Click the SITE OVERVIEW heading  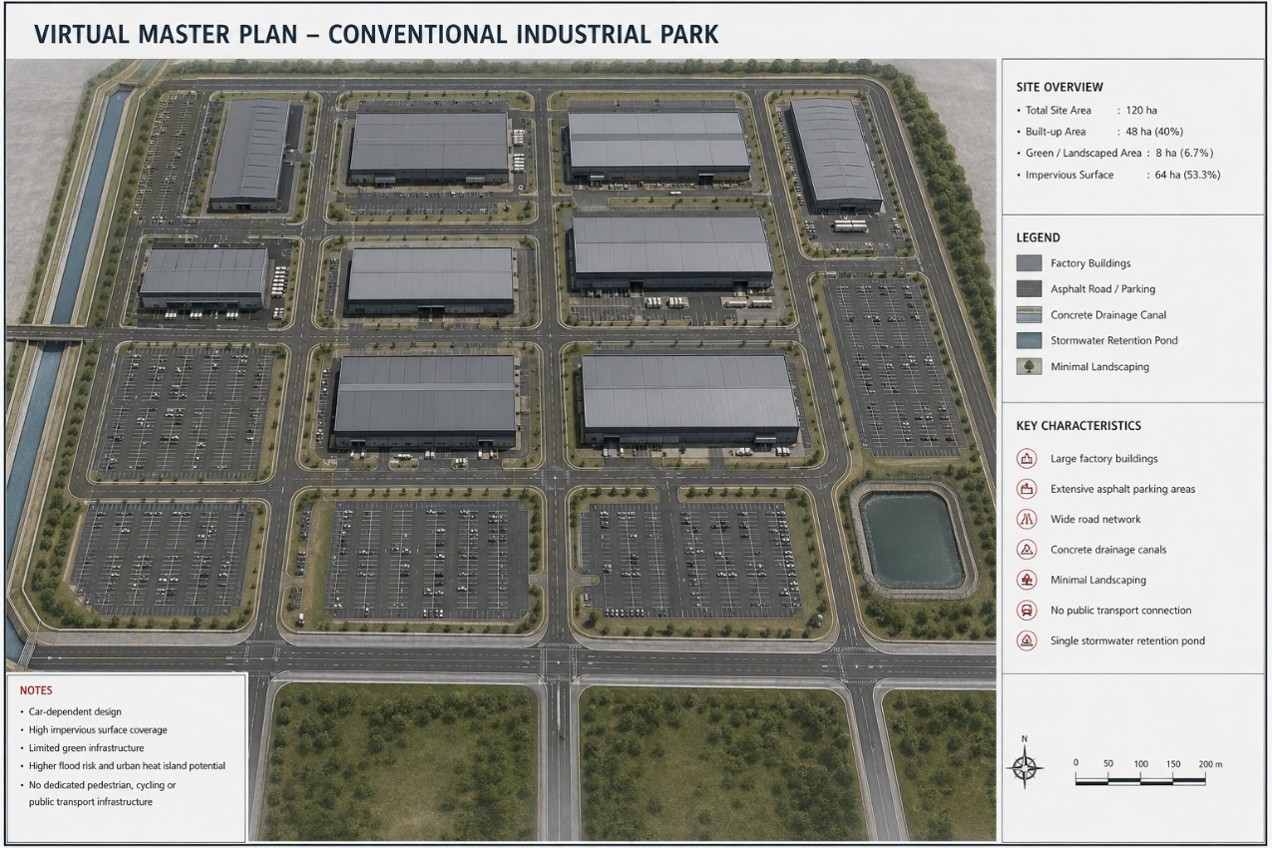tap(1060, 87)
